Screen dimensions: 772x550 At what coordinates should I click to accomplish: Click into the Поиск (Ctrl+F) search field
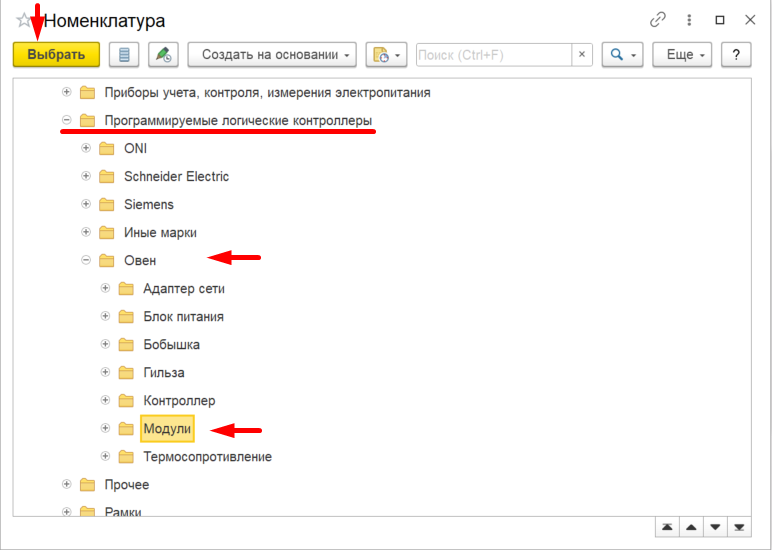494,55
